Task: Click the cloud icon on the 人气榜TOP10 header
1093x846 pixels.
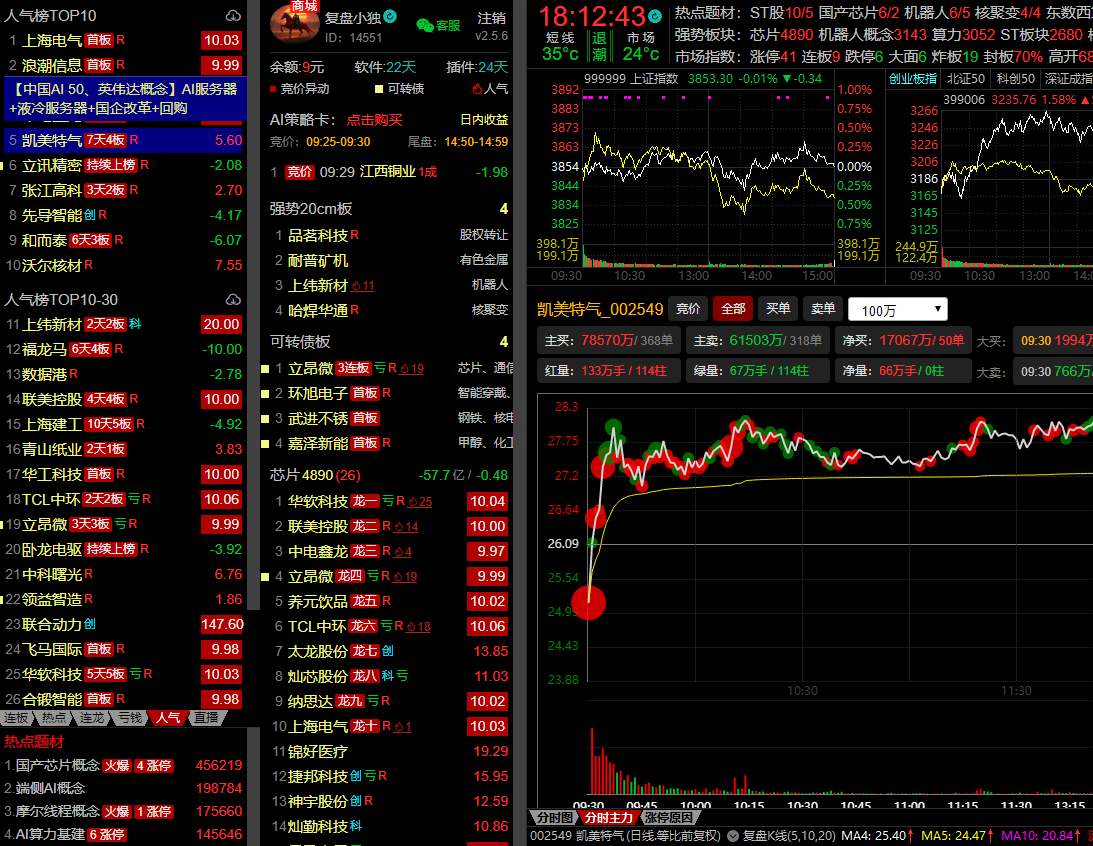Action: [234, 15]
